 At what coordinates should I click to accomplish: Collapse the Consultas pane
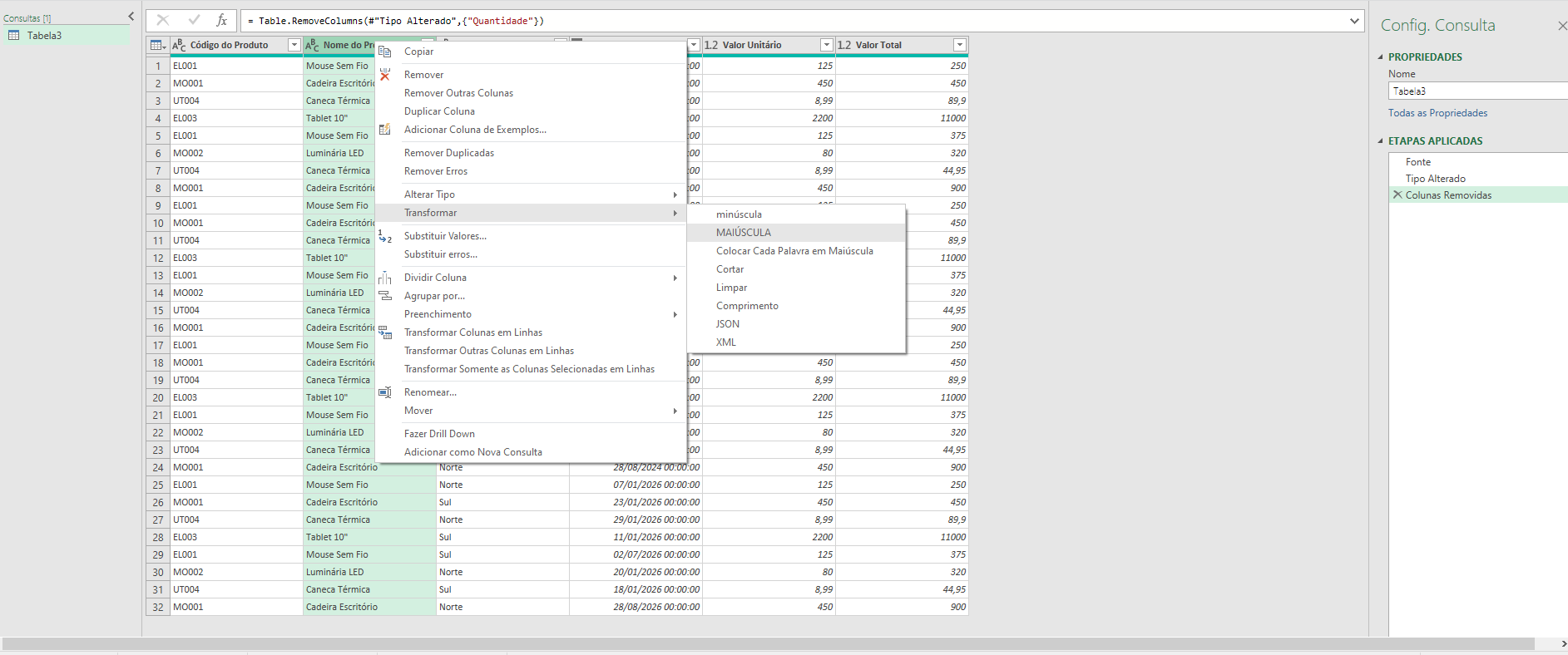[x=131, y=17]
